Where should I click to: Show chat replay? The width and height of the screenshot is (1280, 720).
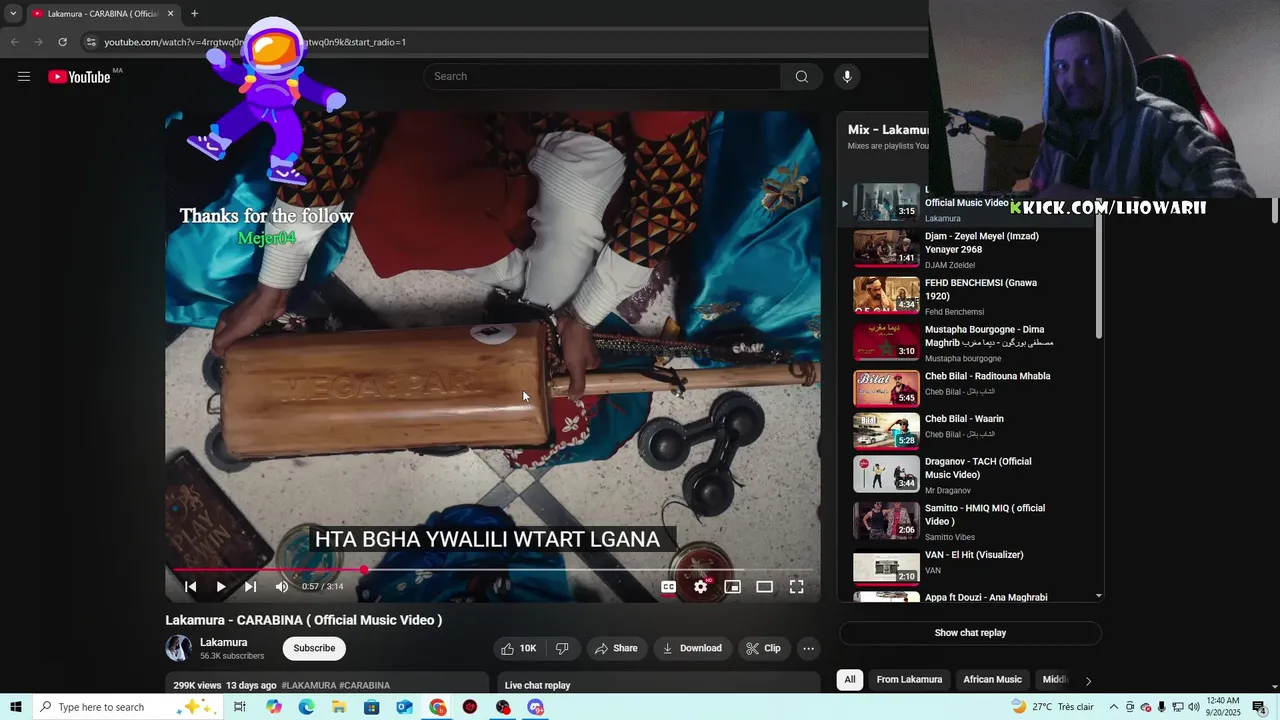click(x=970, y=633)
